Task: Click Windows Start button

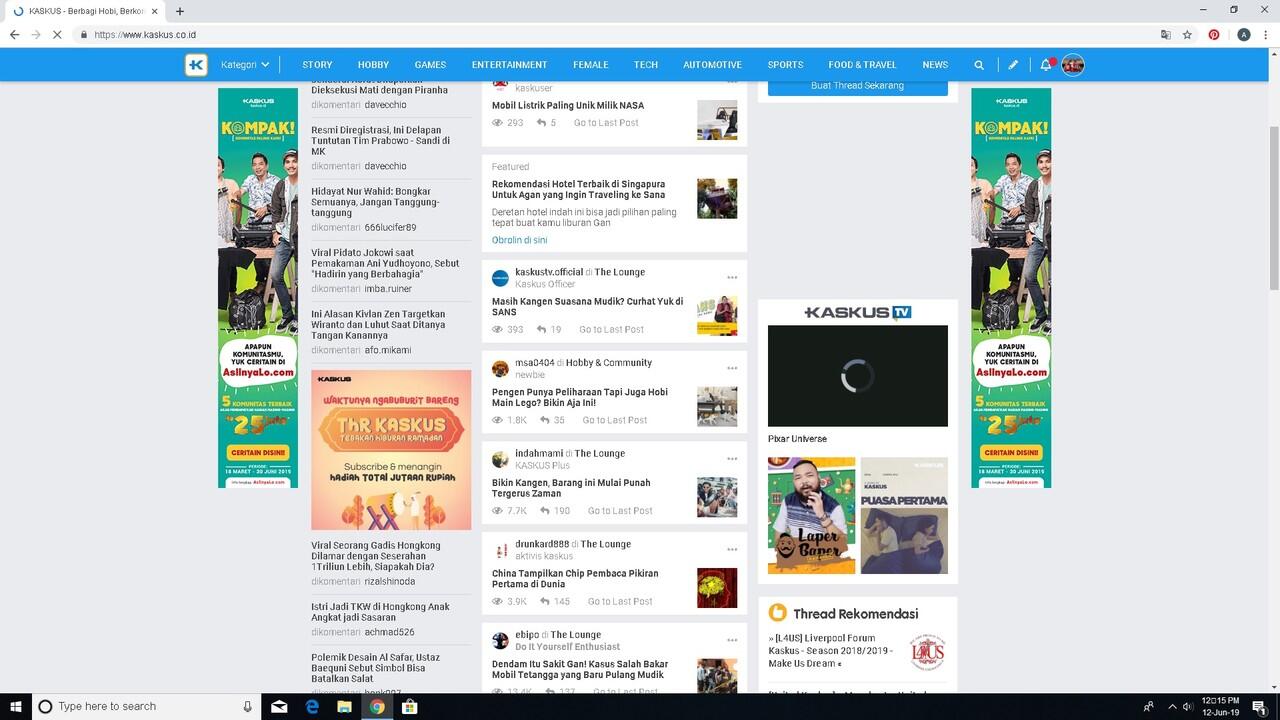Action: [15, 706]
